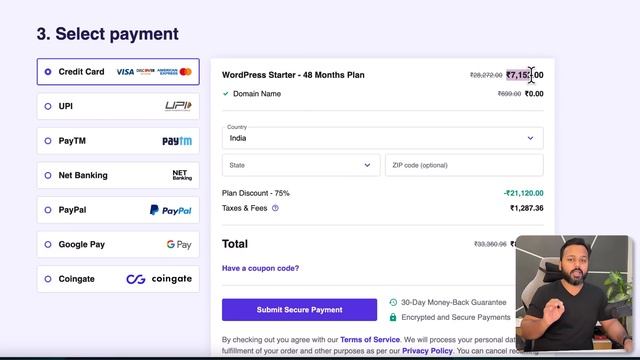Click the Net Banking logo
This screenshot has height=360, width=640.
pos(182,175)
